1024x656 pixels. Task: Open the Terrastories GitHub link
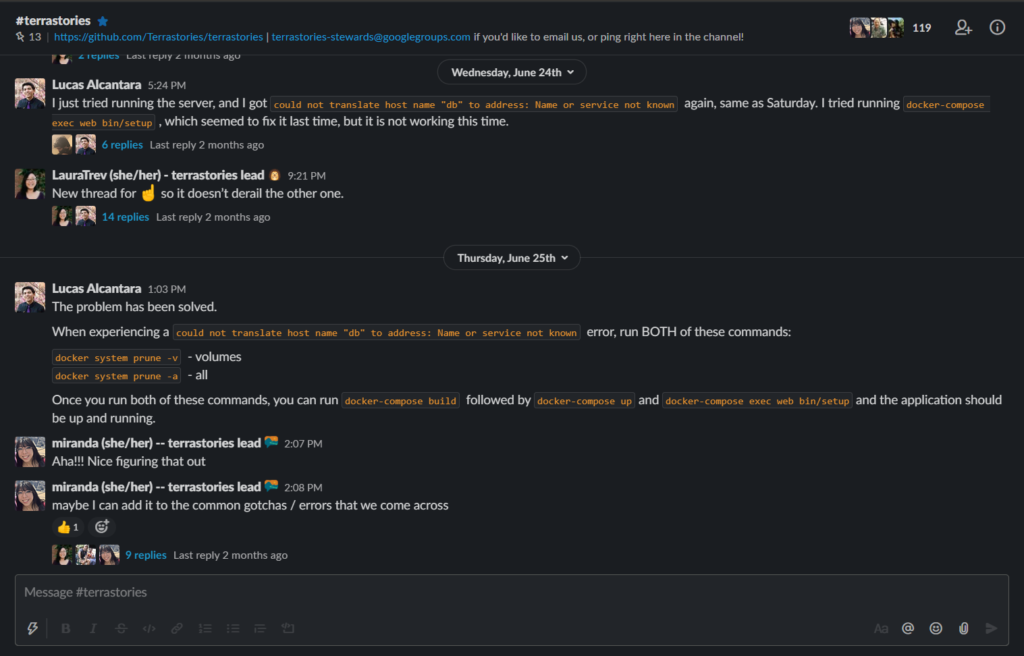(159, 37)
